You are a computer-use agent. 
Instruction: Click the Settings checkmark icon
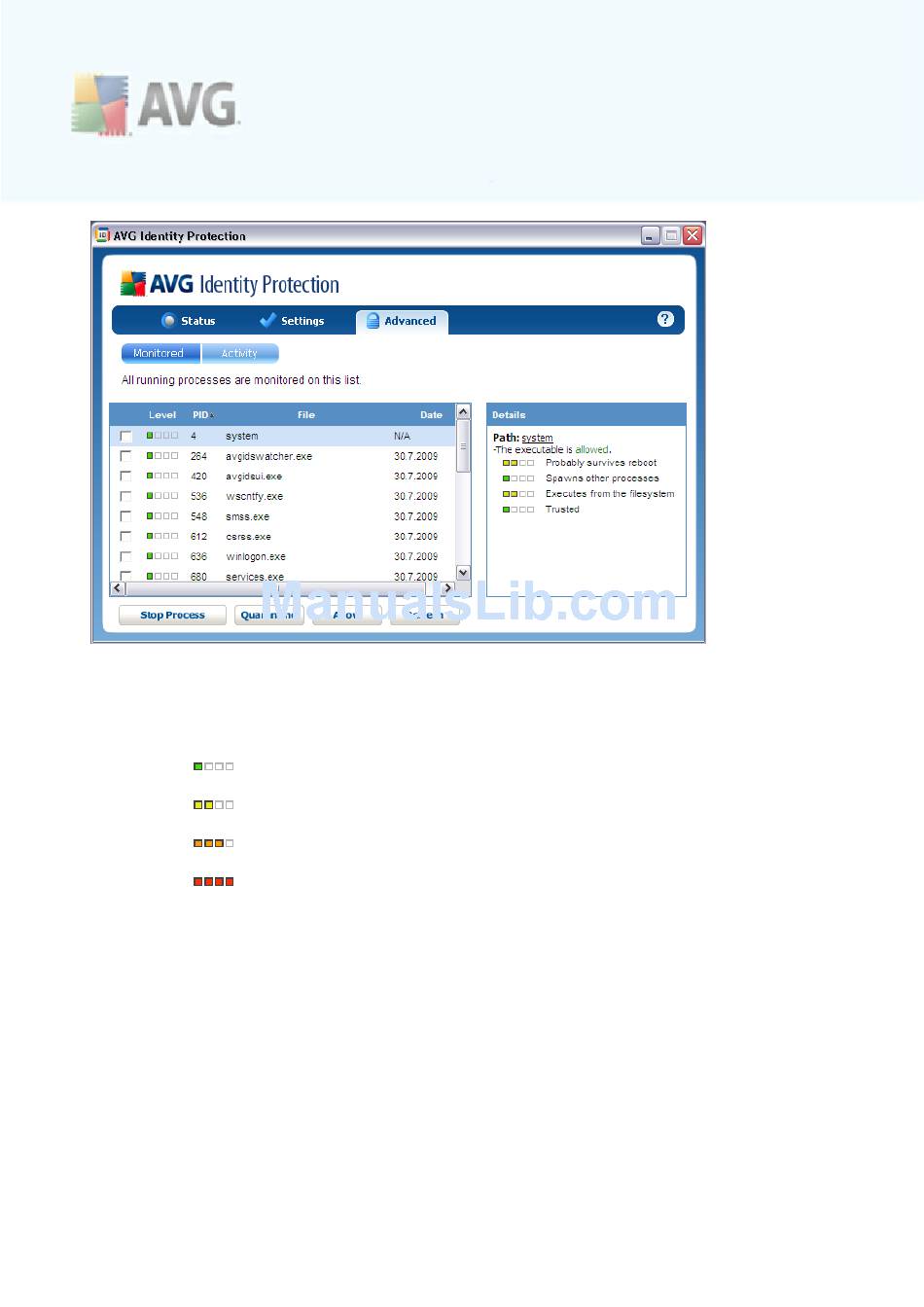coord(267,320)
